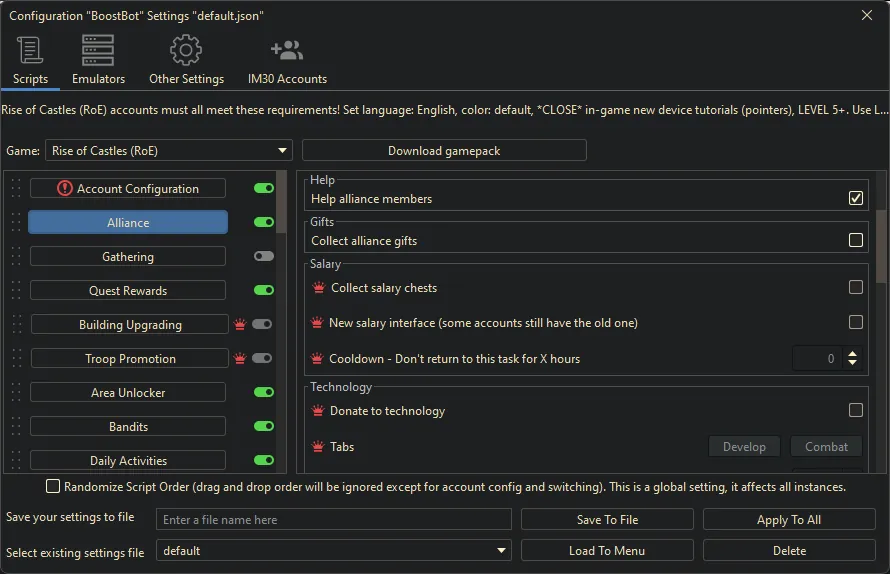Click the drag handle for Area Unlocker

coord(16,392)
